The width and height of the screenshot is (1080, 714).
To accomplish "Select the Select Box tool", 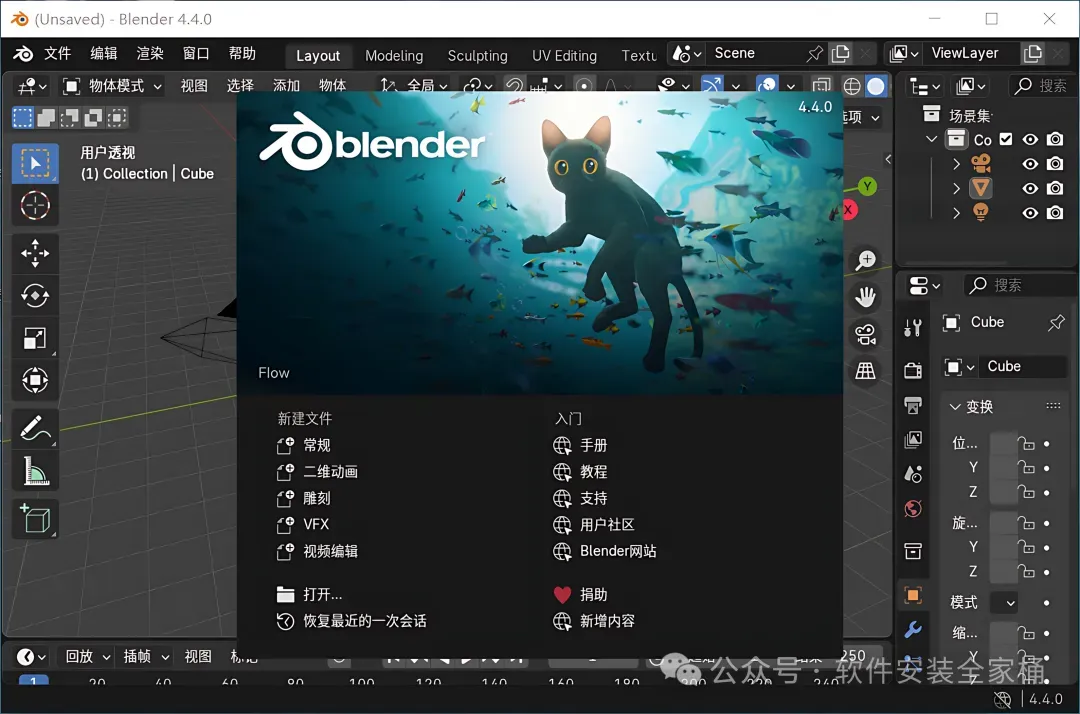I will coord(34,163).
